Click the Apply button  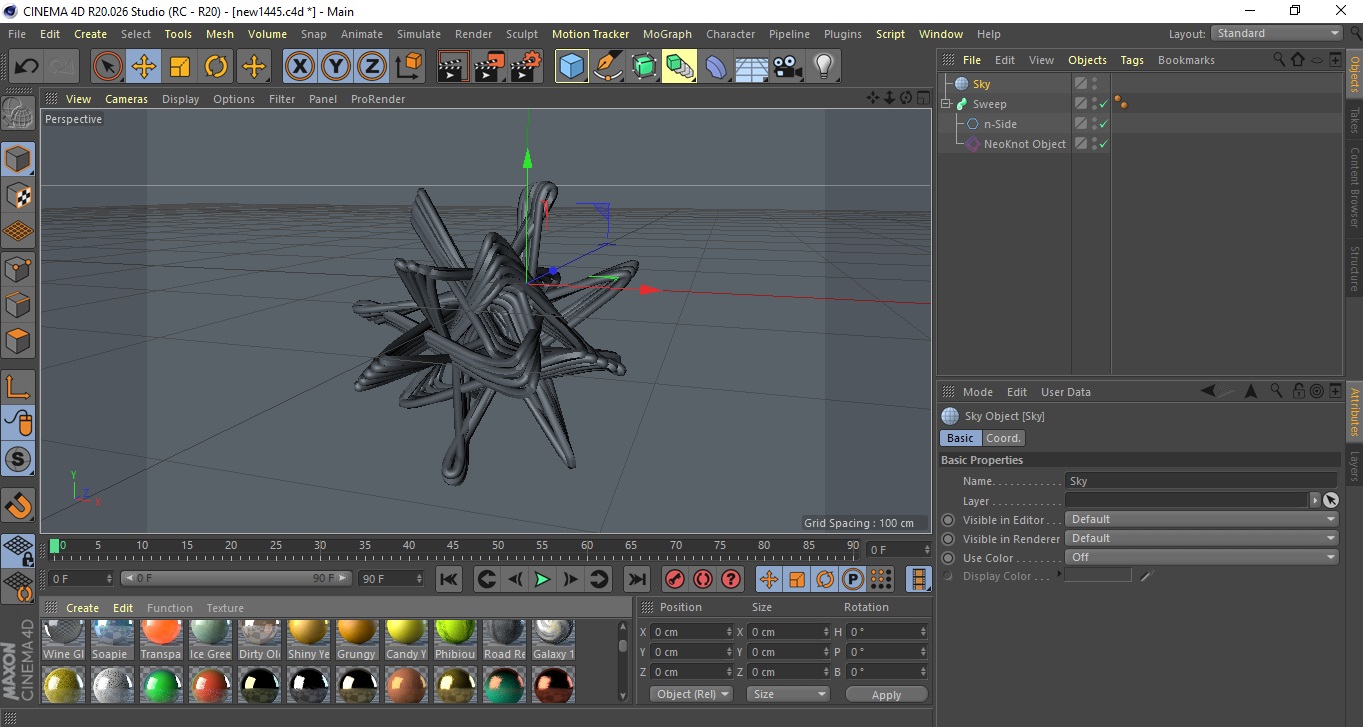coord(886,694)
